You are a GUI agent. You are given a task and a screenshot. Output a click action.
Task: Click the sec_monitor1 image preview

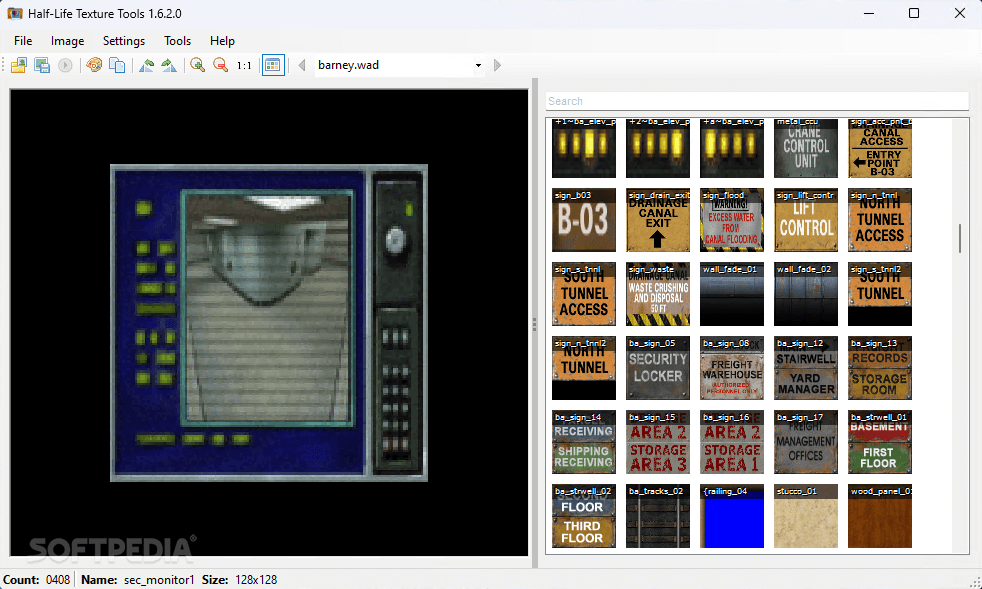pos(269,323)
